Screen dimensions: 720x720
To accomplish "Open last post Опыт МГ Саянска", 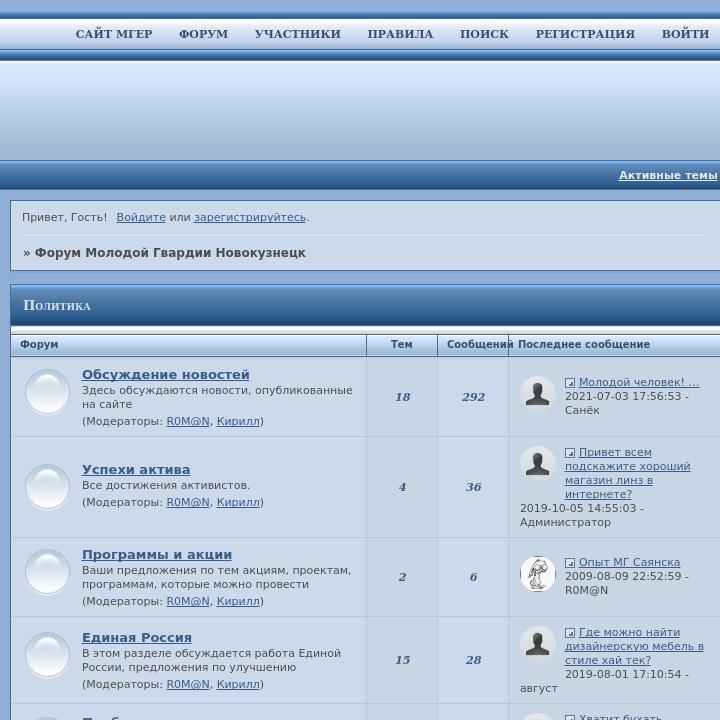I will 629,562.
